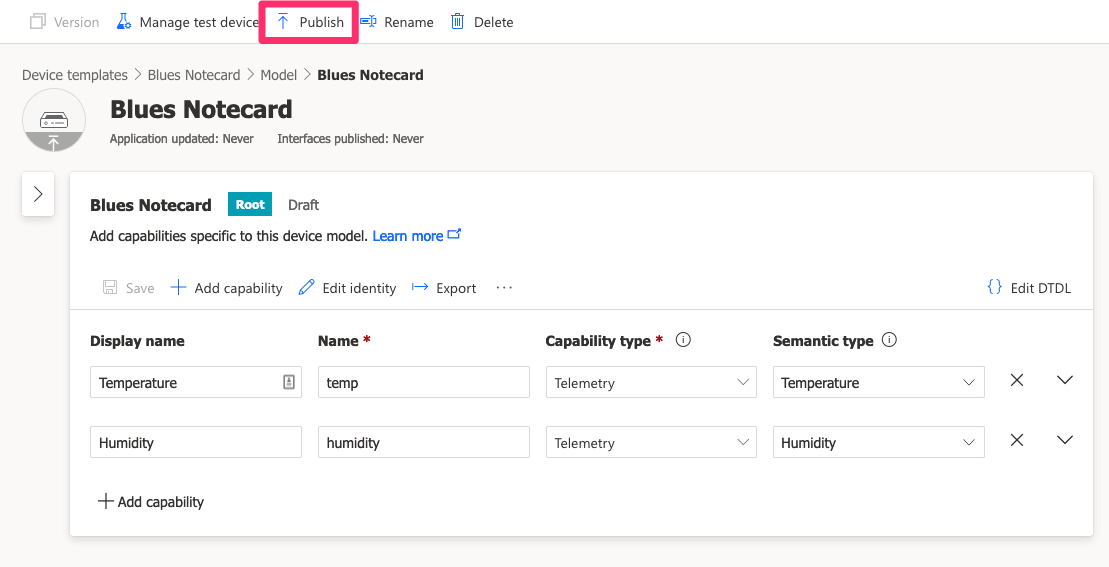Open the more options ellipsis menu
The image size is (1109, 567).
pyautogui.click(x=504, y=288)
